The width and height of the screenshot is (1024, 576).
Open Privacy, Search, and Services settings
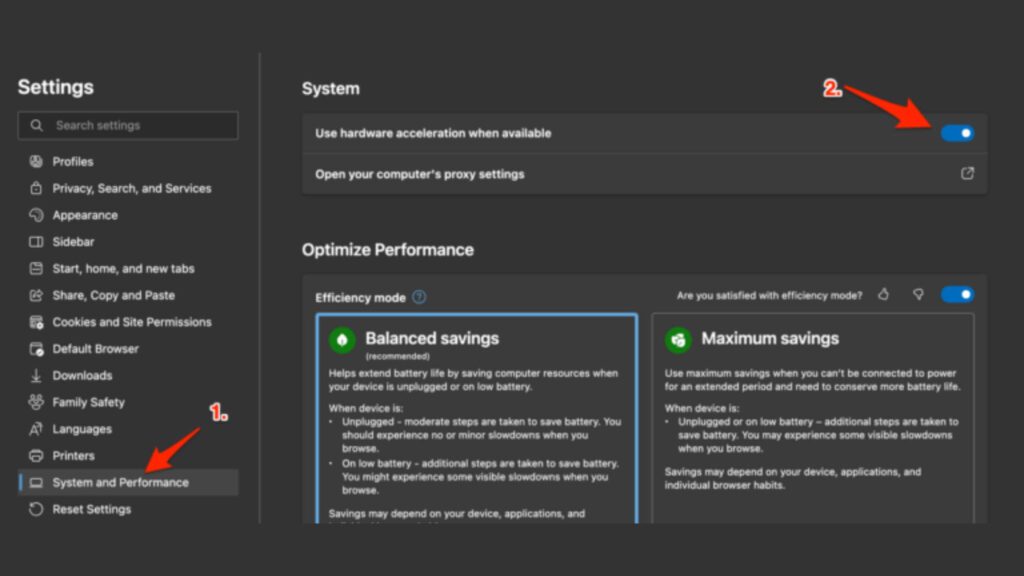tap(131, 188)
